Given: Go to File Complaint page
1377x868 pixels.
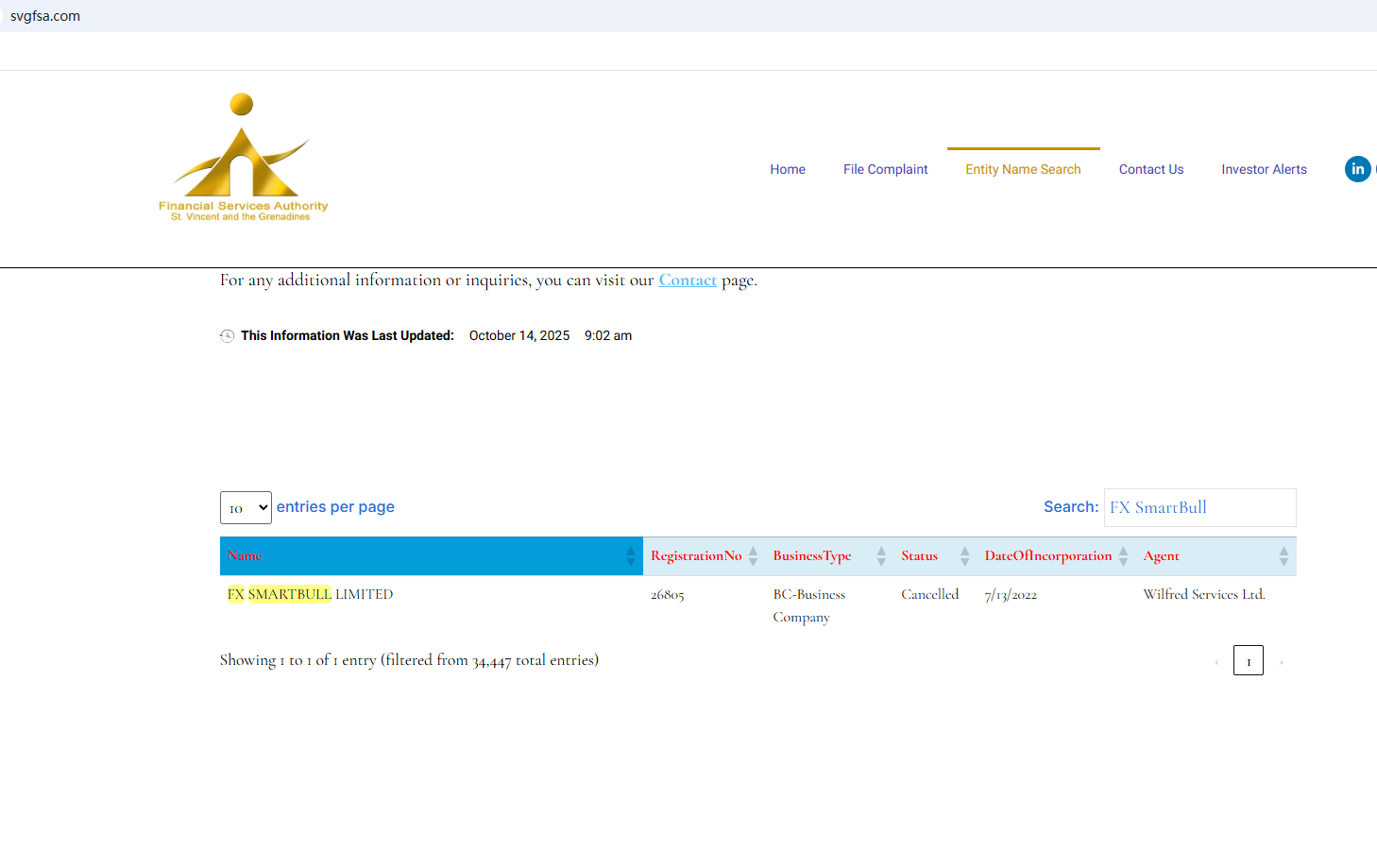Looking at the screenshot, I should point(885,170).
